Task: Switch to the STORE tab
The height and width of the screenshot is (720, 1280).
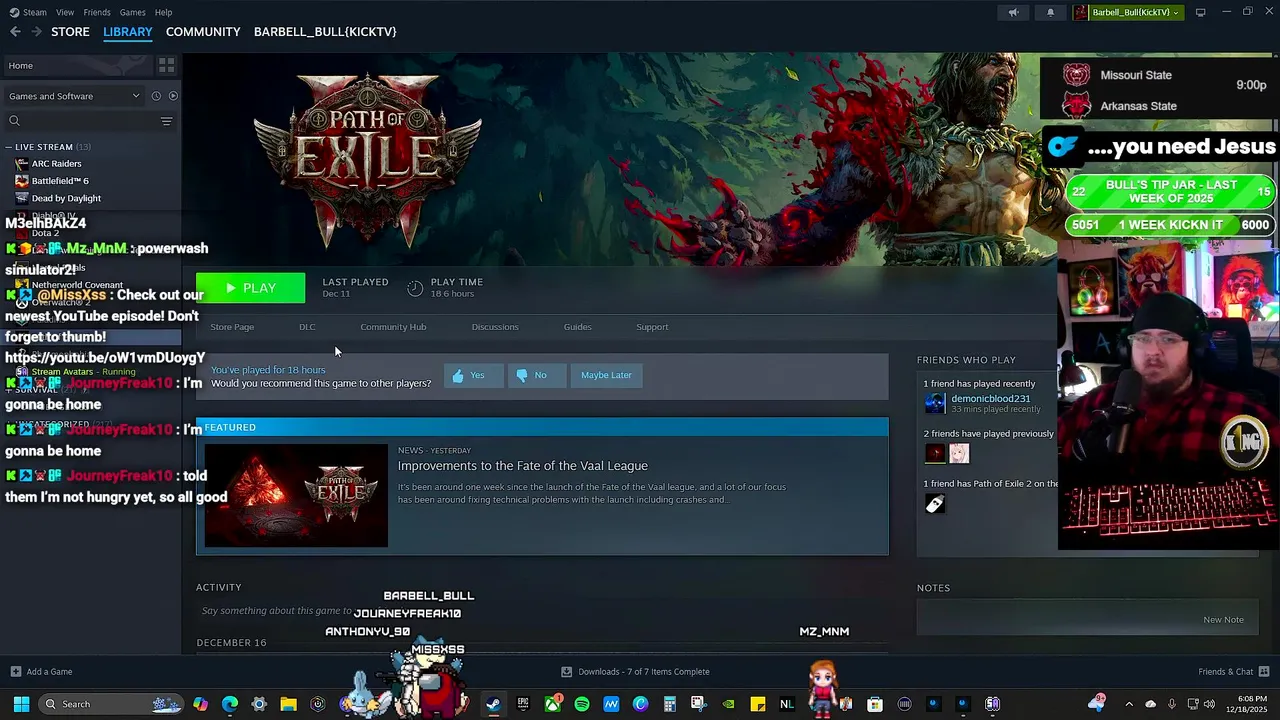Action: click(70, 32)
